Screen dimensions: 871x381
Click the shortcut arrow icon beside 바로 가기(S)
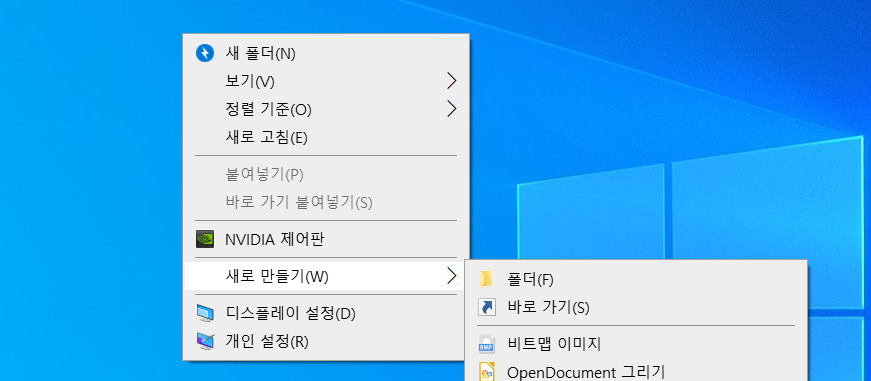[487, 307]
